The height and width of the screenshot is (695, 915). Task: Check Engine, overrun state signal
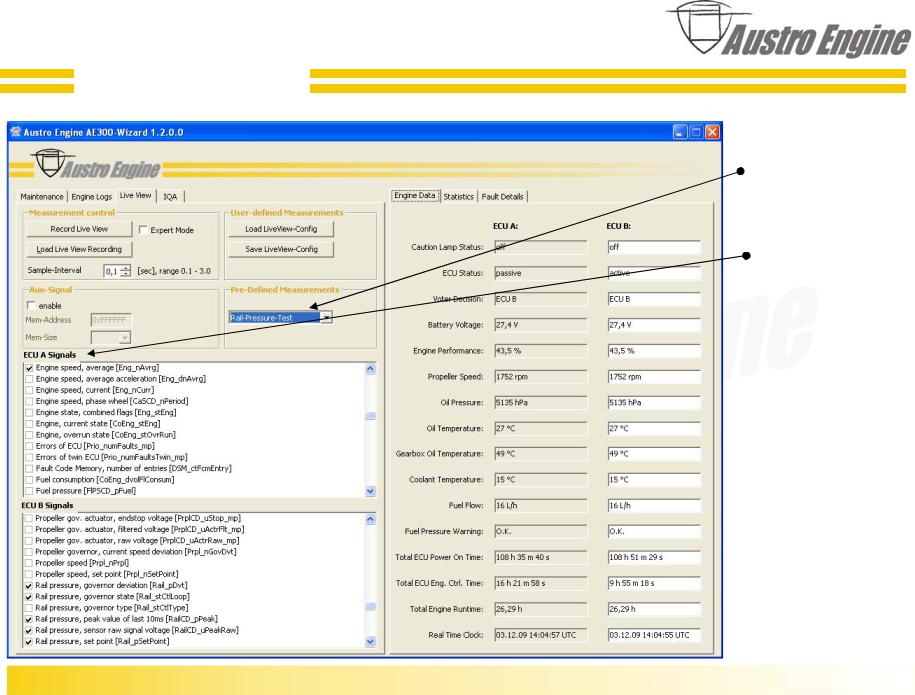click(29, 435)
